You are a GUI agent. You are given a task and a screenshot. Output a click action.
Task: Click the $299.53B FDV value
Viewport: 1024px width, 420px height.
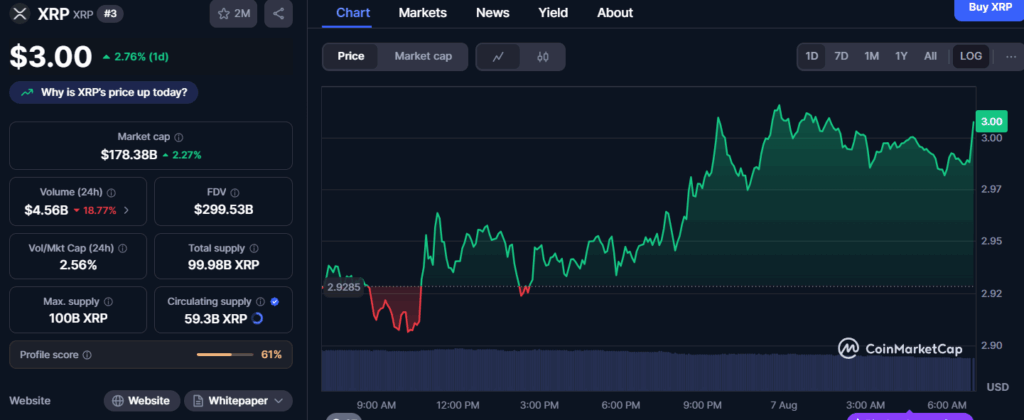point(223,210)
